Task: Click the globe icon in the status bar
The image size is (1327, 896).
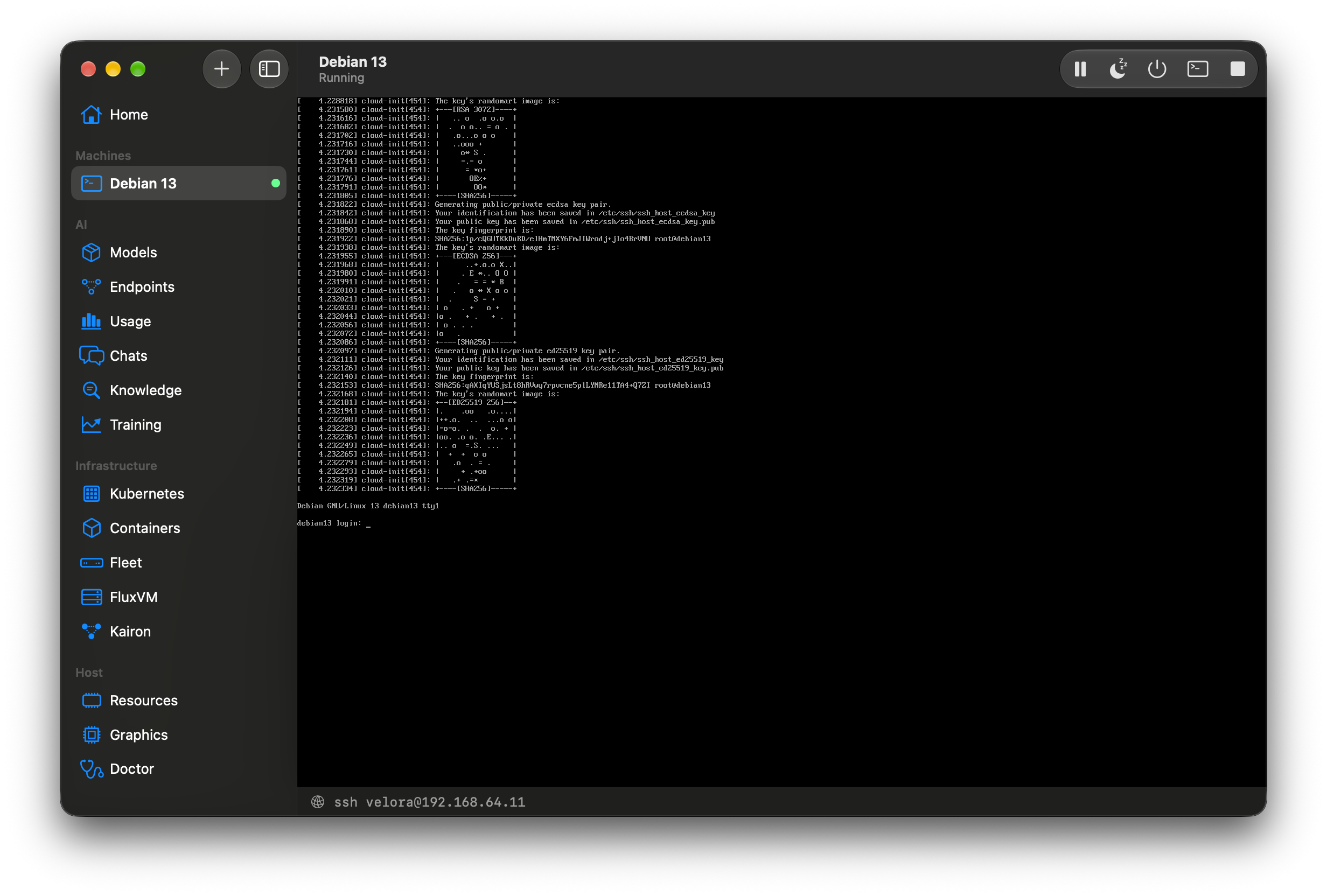Action: click(318, 802)
